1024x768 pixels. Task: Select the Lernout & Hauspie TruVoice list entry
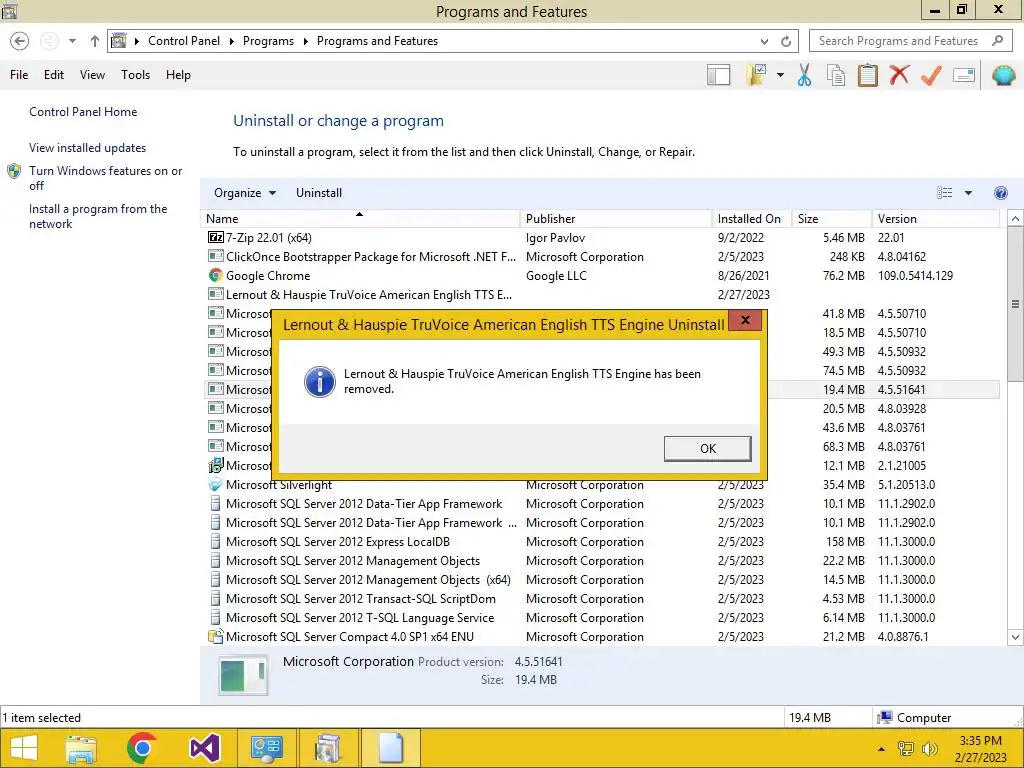601,295
